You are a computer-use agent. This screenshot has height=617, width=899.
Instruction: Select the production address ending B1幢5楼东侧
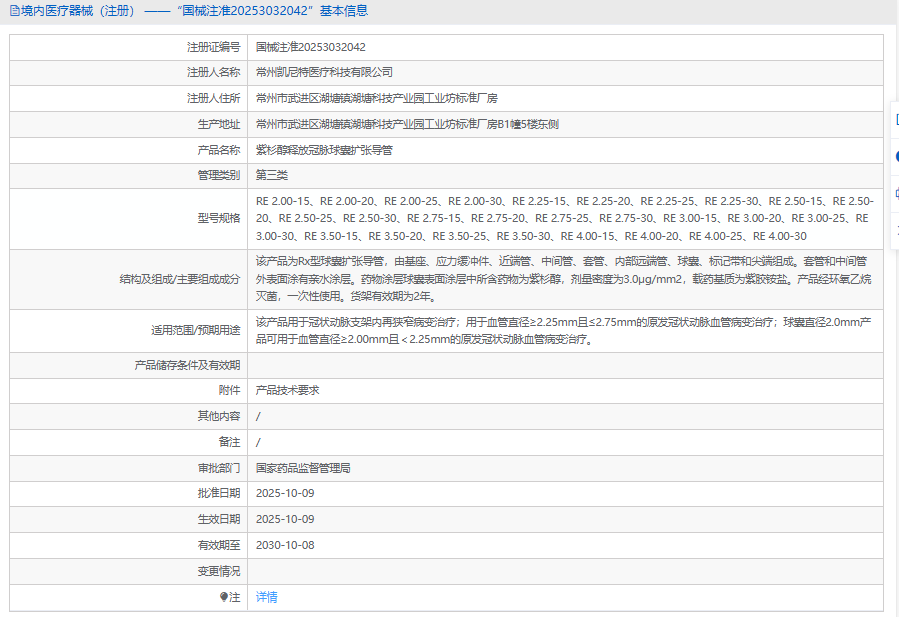click(407, 124)
